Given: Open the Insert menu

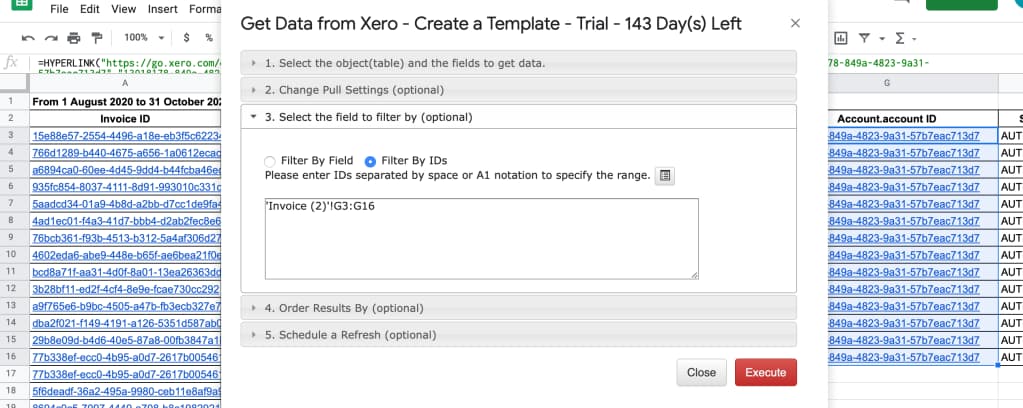Looking at the screenshot, I should point(162,9).
